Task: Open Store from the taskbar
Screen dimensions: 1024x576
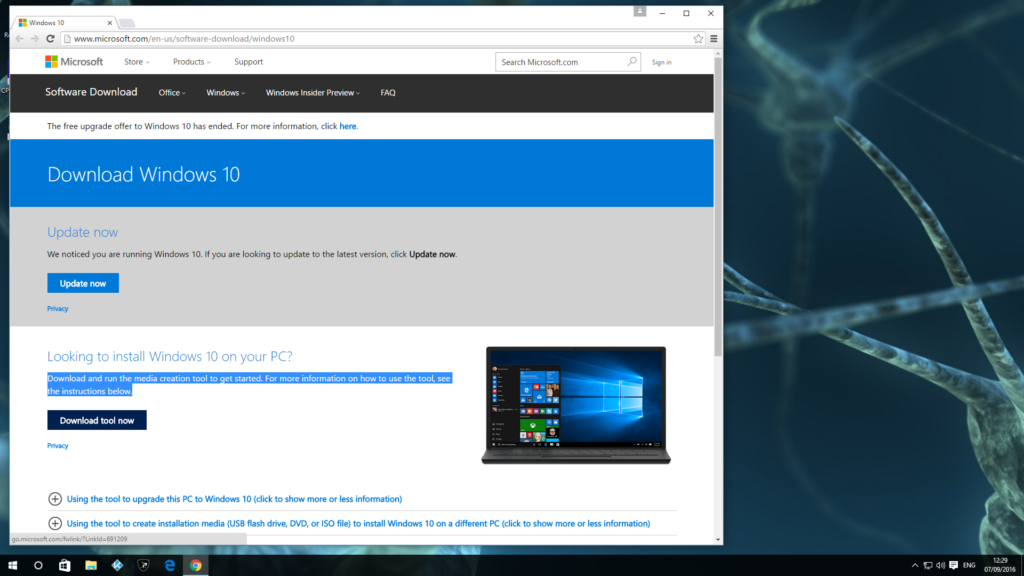Action: [65, 566]
